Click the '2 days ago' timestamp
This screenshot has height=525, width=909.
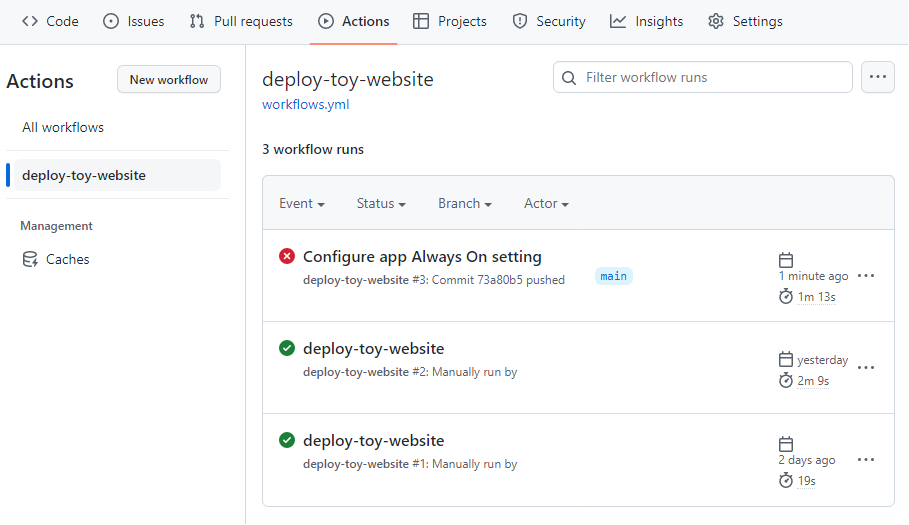coord(807,460)
